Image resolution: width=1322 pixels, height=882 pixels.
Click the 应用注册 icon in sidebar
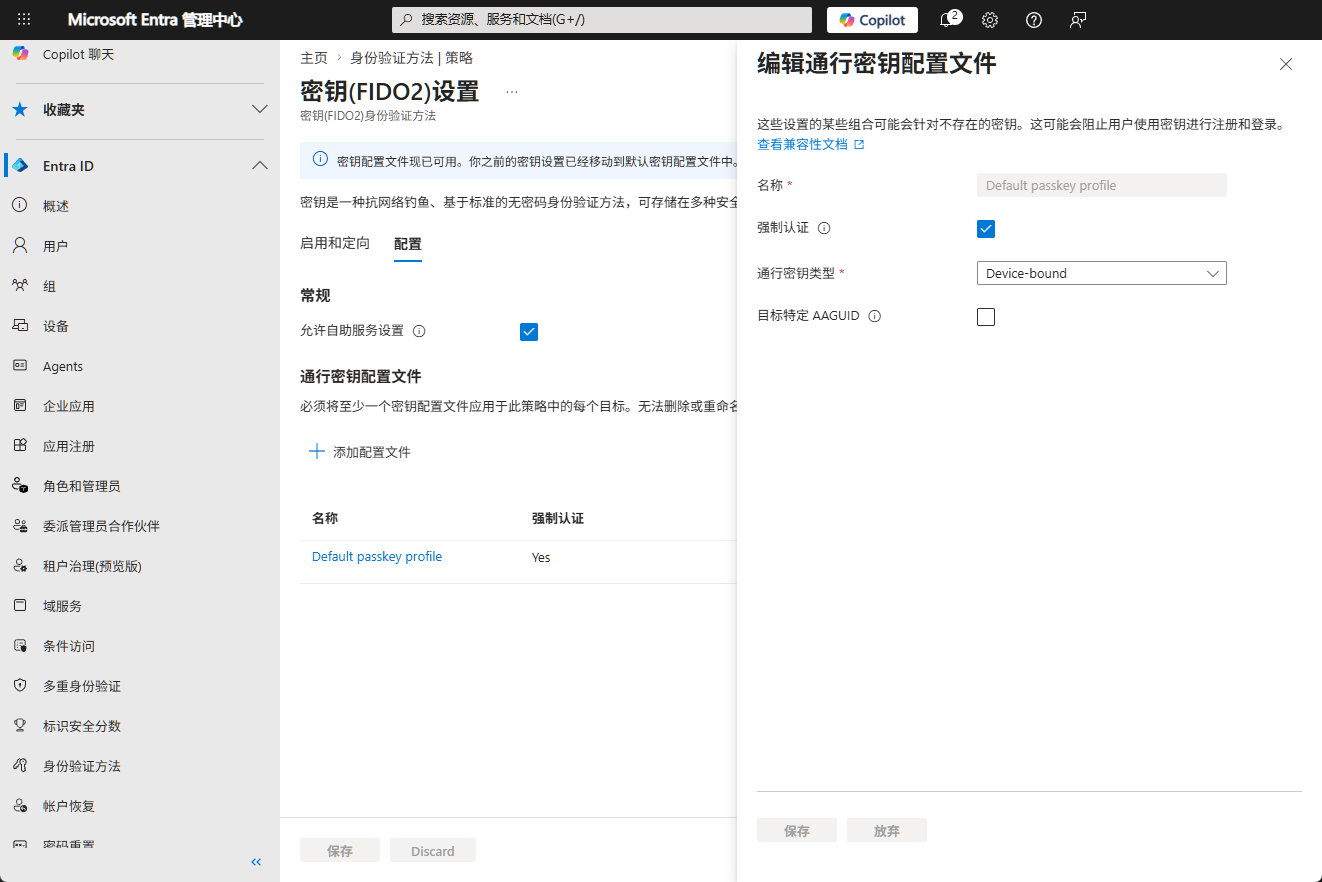[x=20, y=446]
